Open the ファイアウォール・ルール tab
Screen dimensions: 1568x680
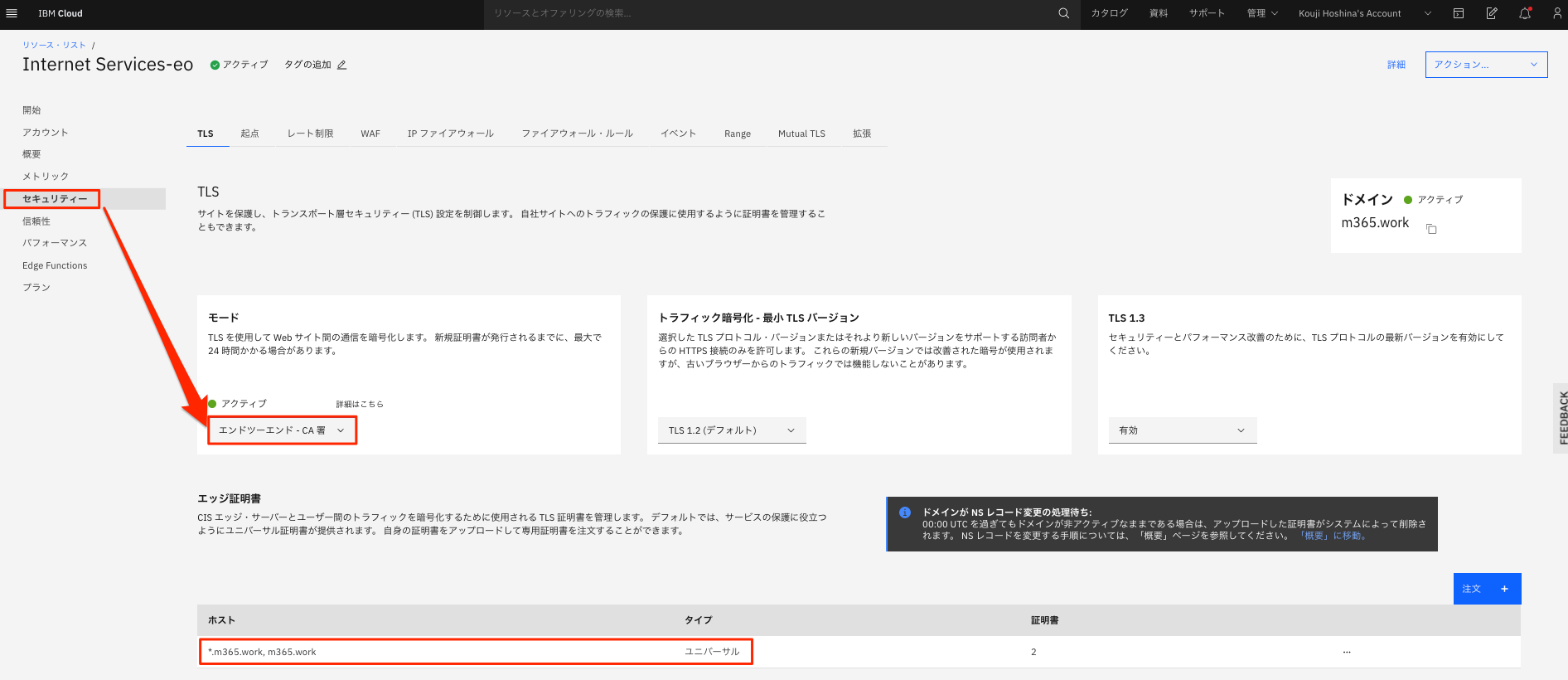tap(577, 134)
